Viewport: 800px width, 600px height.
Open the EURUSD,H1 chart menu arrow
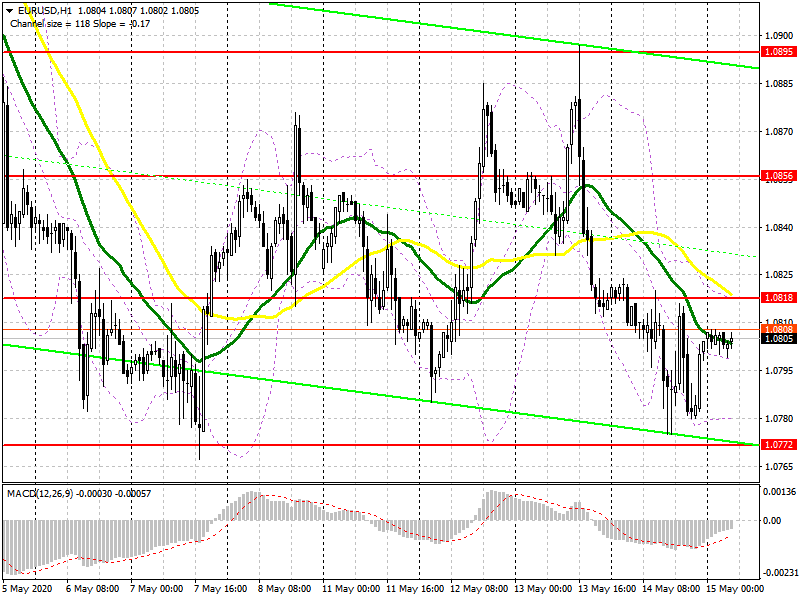9,11
